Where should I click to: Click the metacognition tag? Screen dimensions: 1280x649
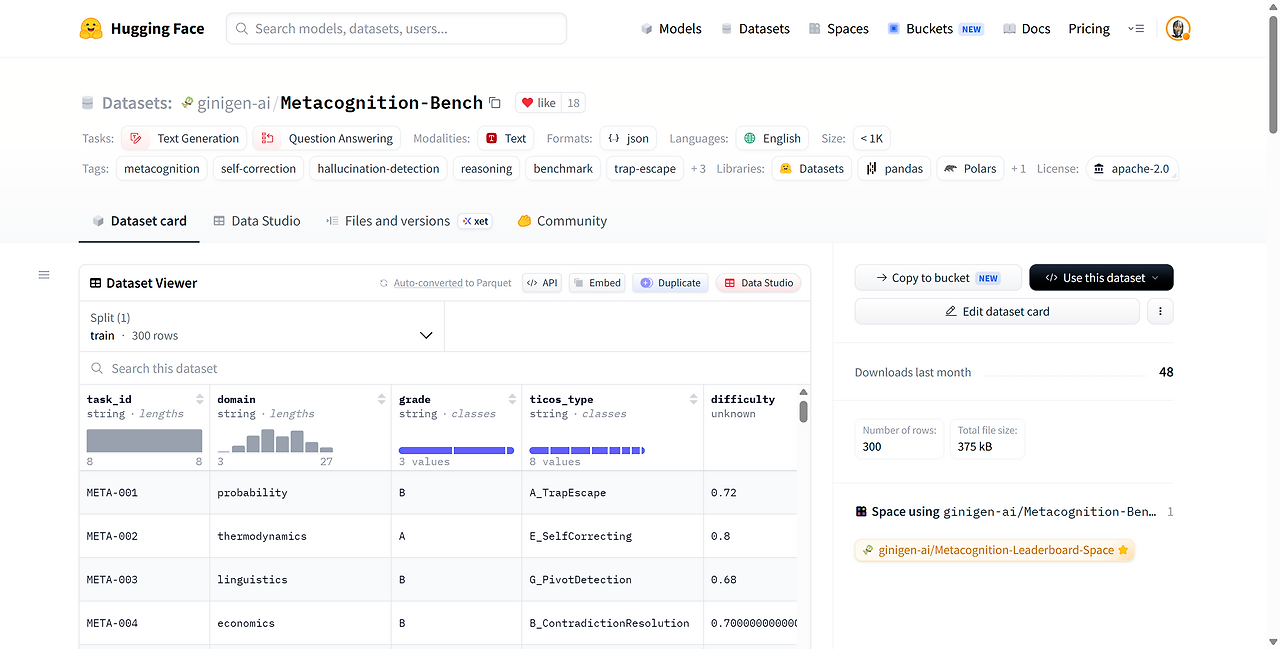tap(162, 169)
